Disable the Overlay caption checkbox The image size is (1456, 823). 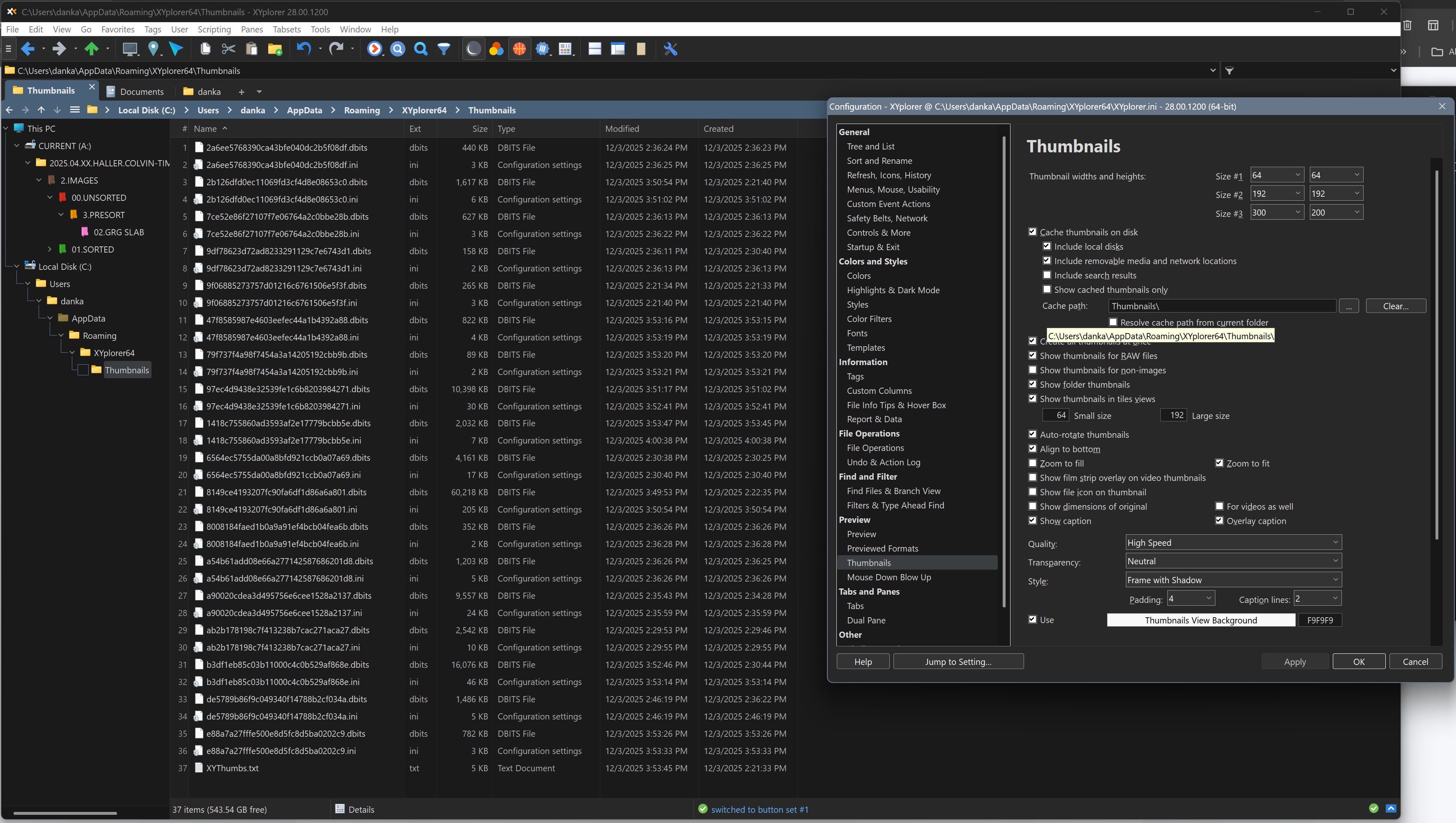(1220, 521)
